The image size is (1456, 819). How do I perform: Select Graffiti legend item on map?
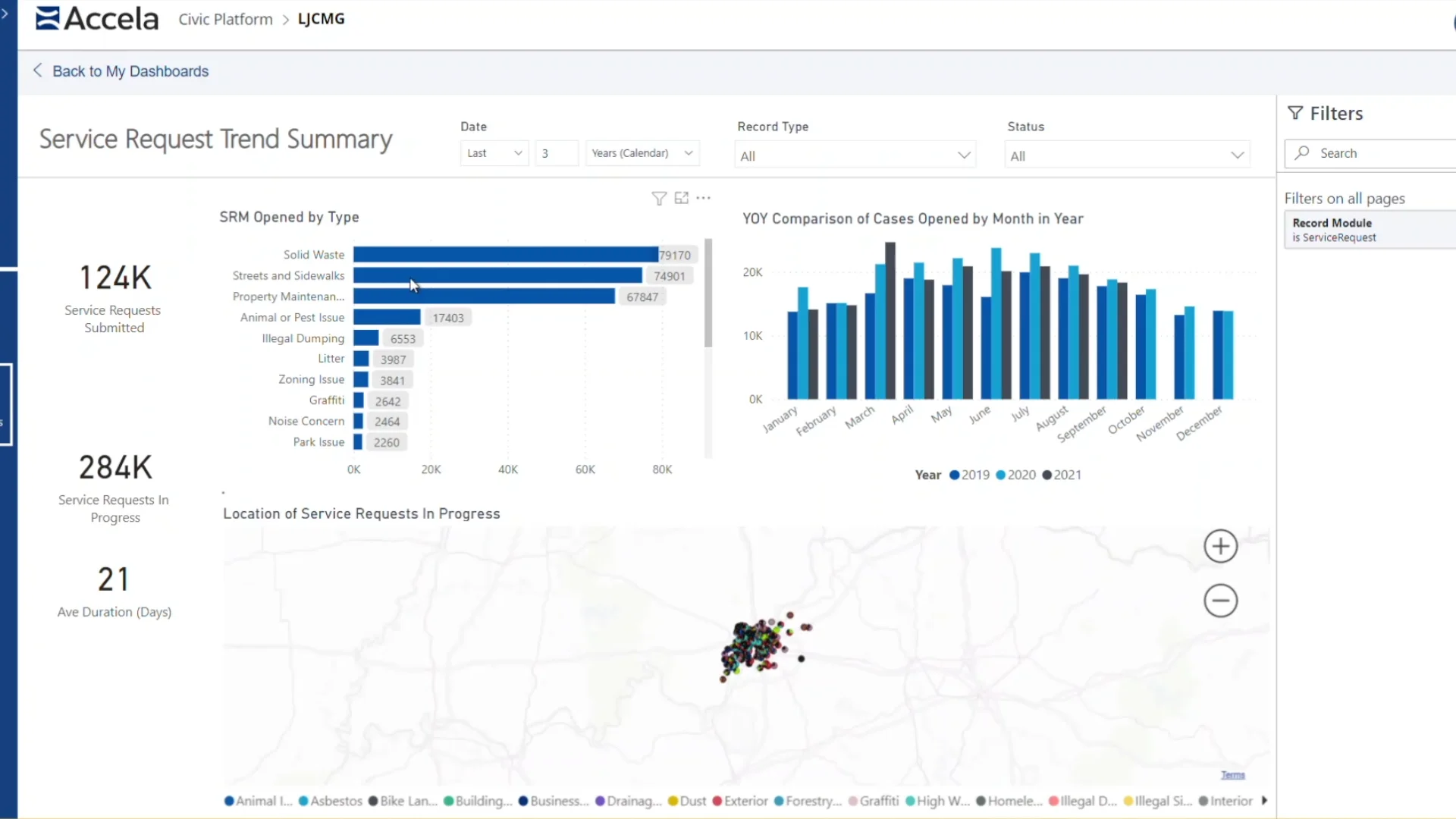click(x=874, y=801)
